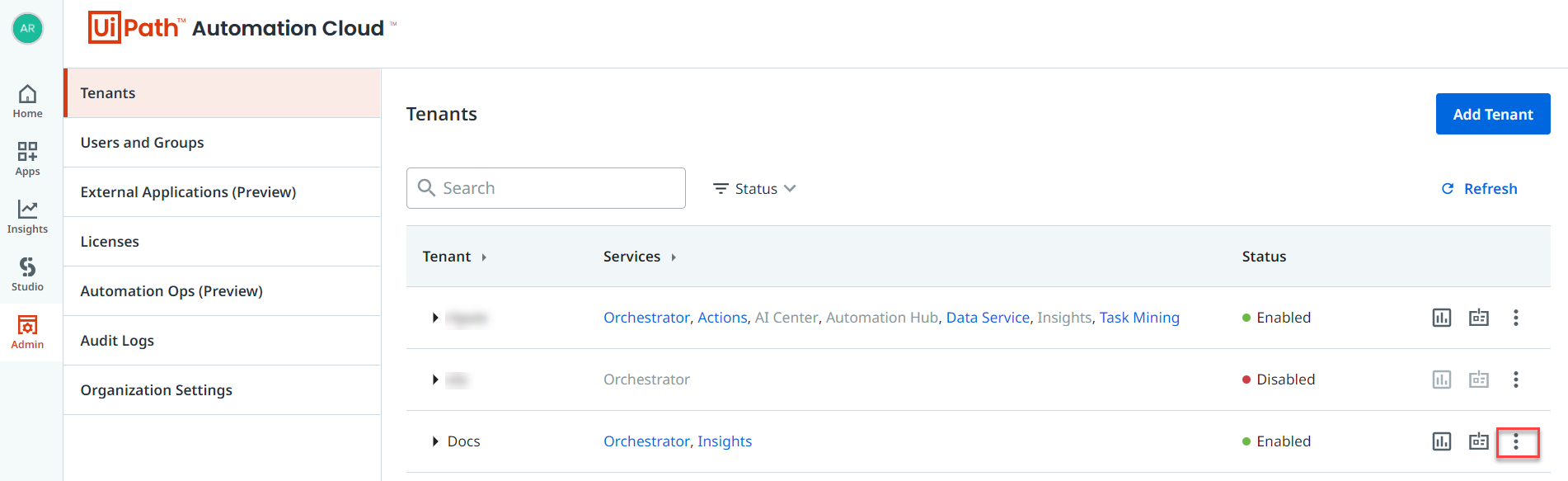Click the Status column header
The width and height of the screenshot is (1568, 481).
[1264, 257]
